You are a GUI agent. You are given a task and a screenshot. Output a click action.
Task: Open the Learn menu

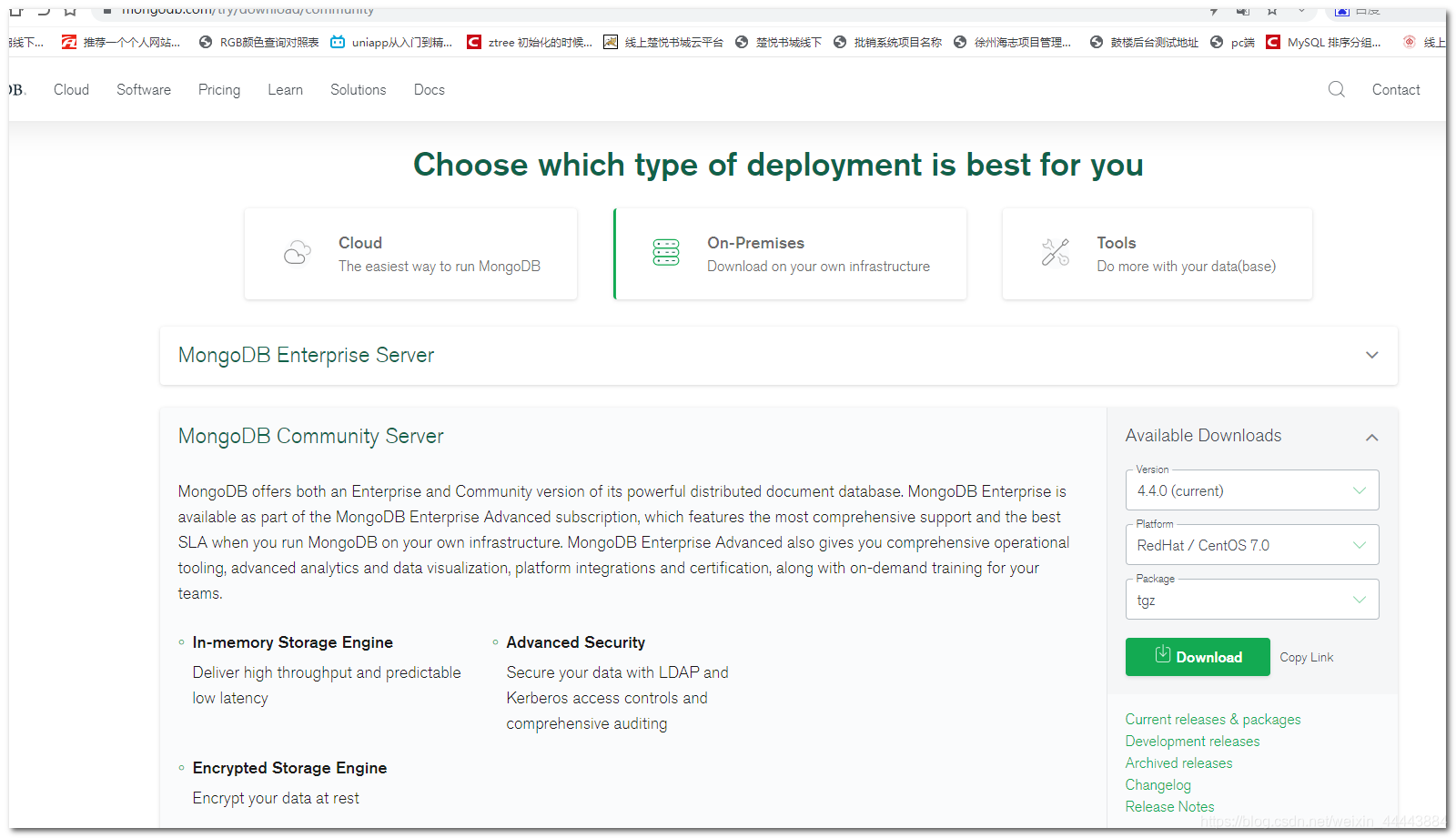point(285,89)
